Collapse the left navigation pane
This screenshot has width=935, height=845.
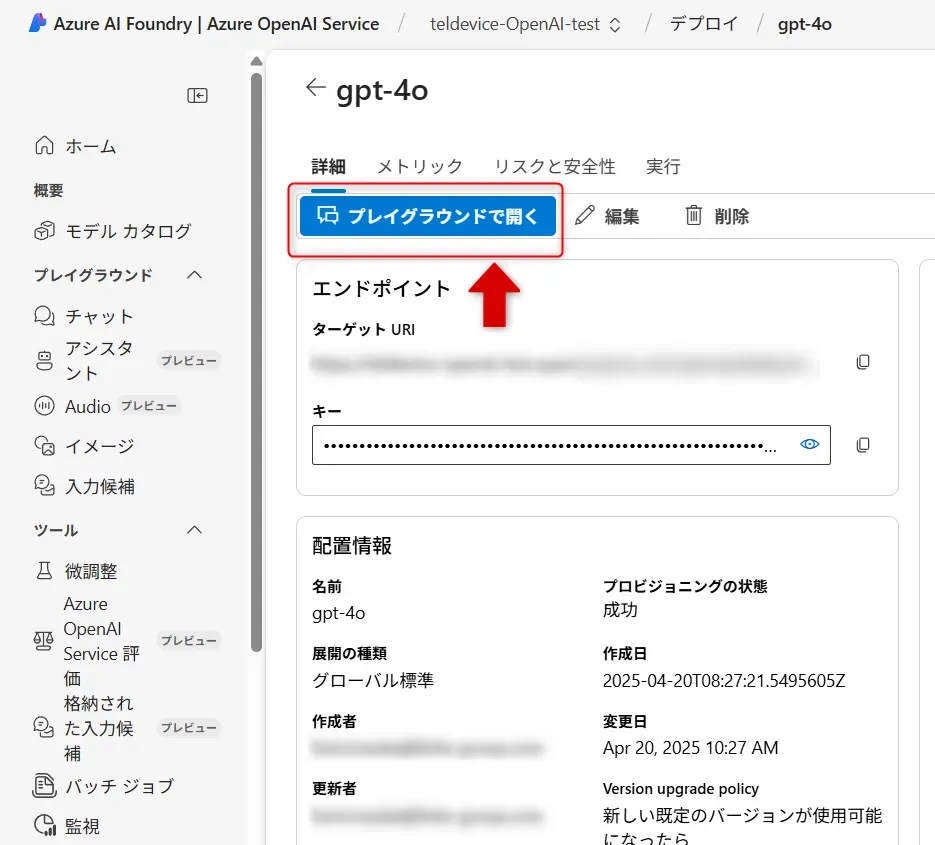(x=197, y=96)
